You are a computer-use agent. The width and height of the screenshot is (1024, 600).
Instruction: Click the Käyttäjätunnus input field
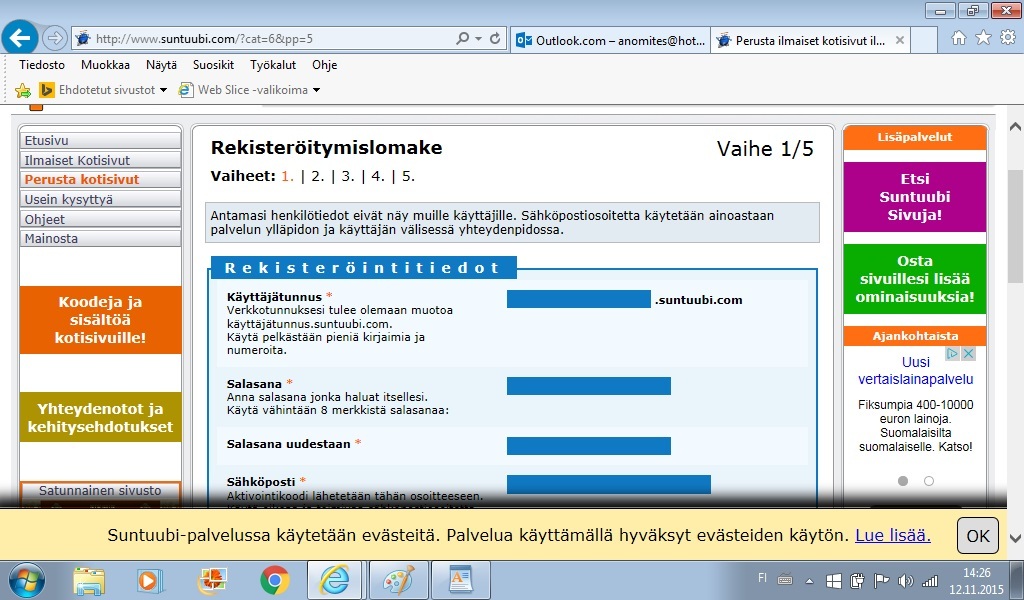pyautogui.click(x=579, y=299)
